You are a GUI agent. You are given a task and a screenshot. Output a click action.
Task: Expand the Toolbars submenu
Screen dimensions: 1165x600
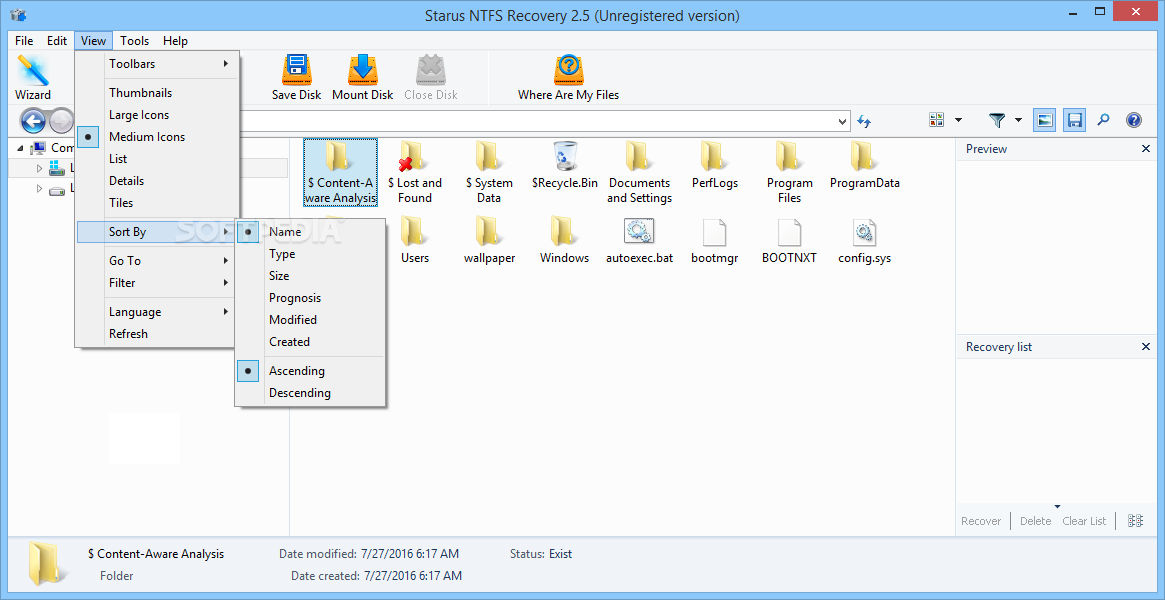158,64
